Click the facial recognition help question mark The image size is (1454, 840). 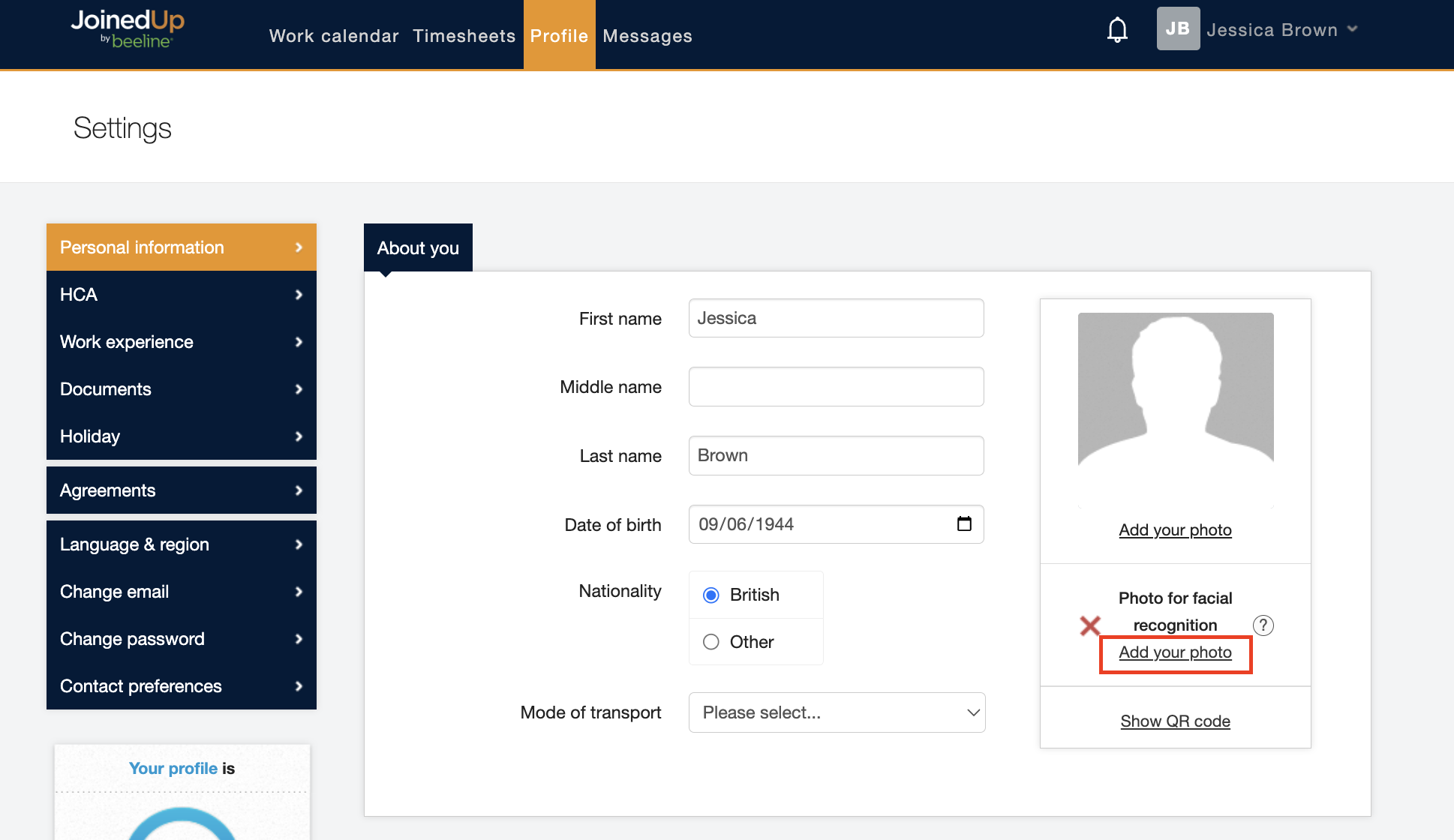[x=1263, y=625]
